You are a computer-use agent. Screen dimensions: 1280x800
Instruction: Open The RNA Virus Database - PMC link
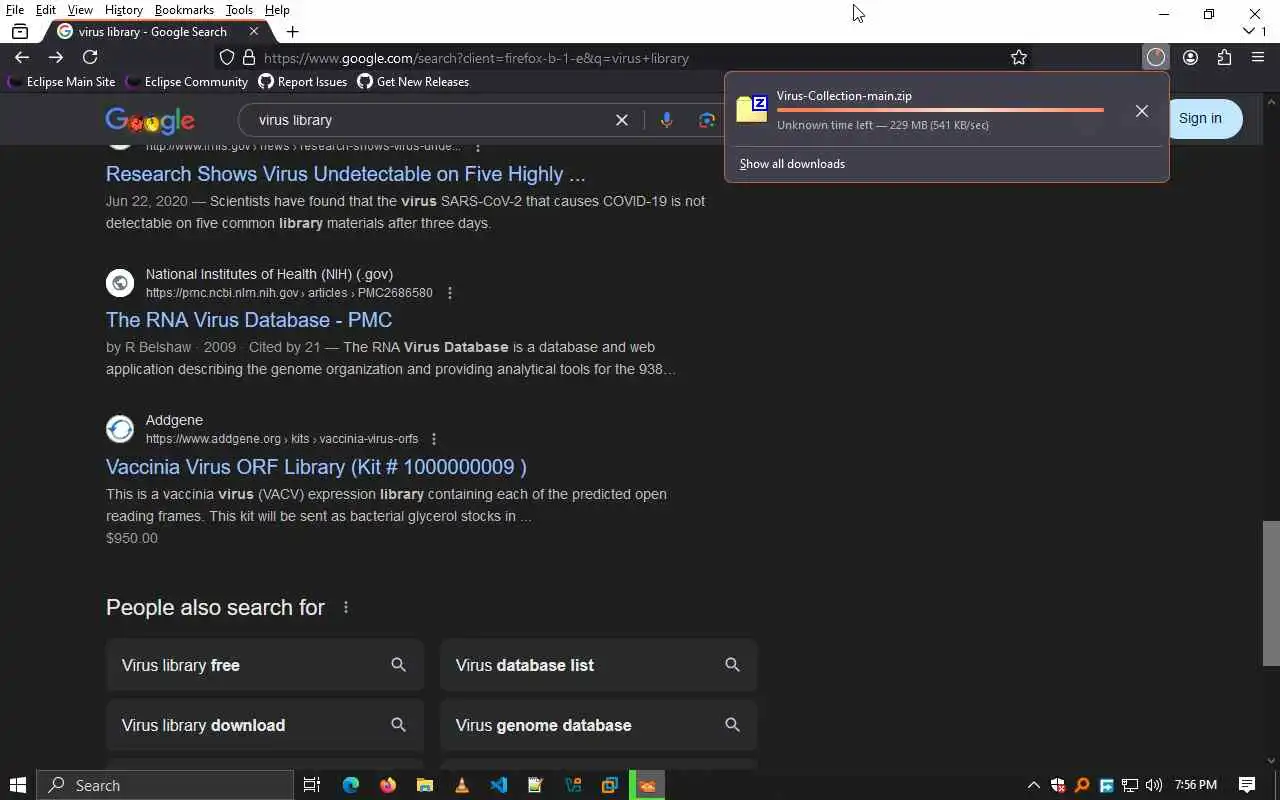coord(249,320)
